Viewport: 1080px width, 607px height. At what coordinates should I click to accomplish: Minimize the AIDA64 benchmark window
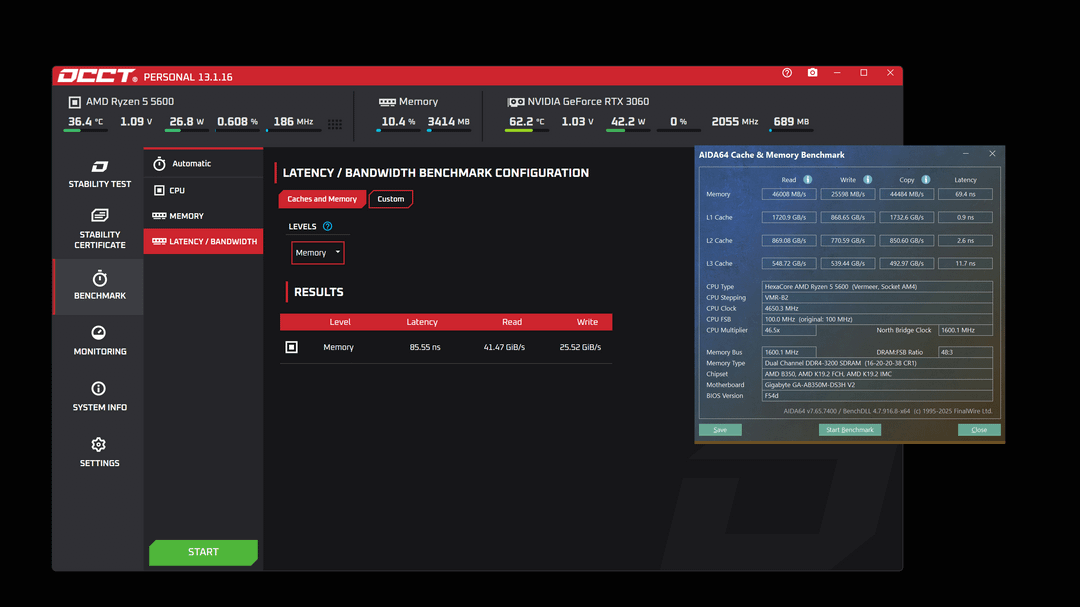[x=966, y=154]
